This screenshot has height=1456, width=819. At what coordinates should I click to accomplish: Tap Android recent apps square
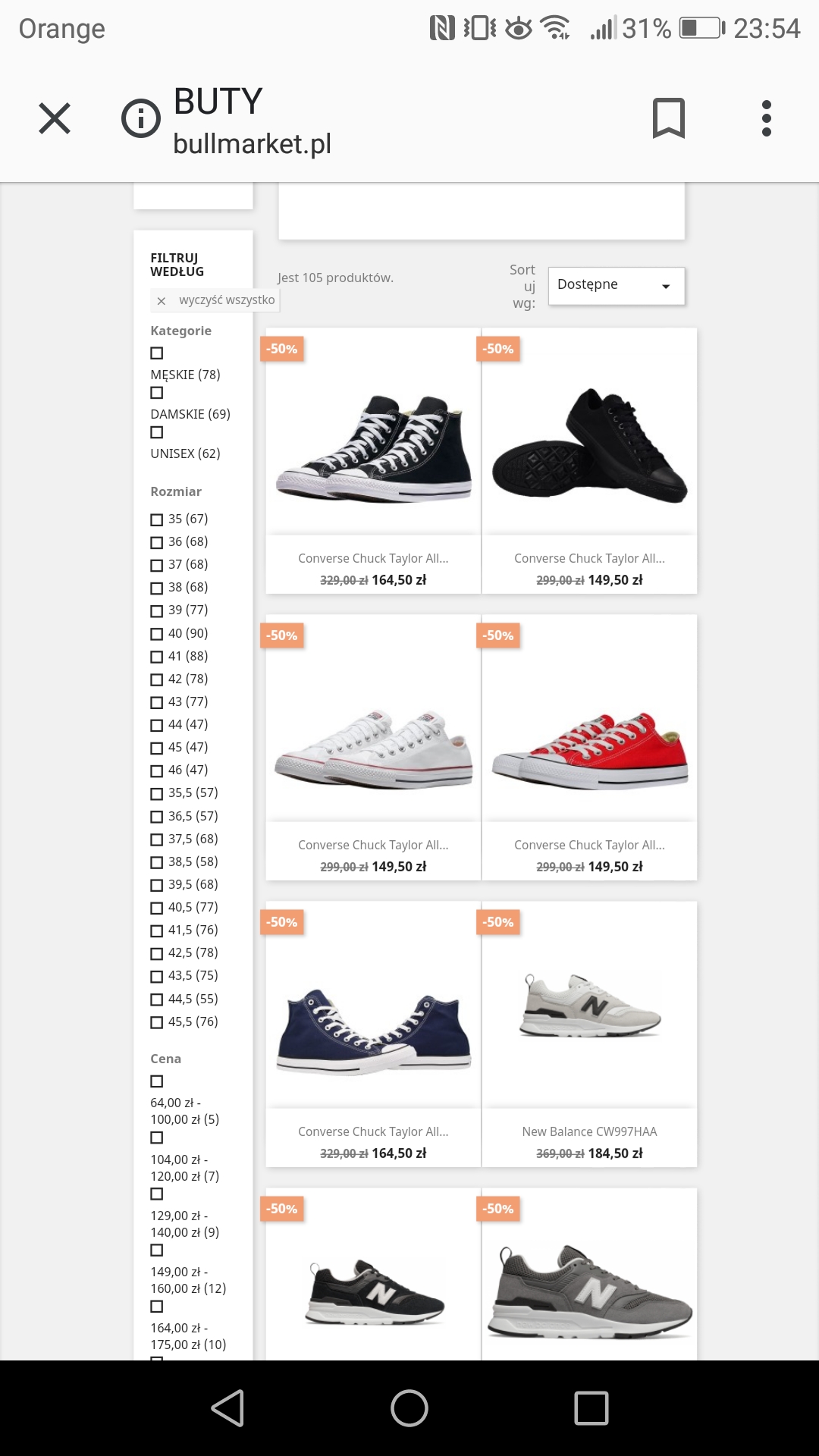tap(591, 1408)
